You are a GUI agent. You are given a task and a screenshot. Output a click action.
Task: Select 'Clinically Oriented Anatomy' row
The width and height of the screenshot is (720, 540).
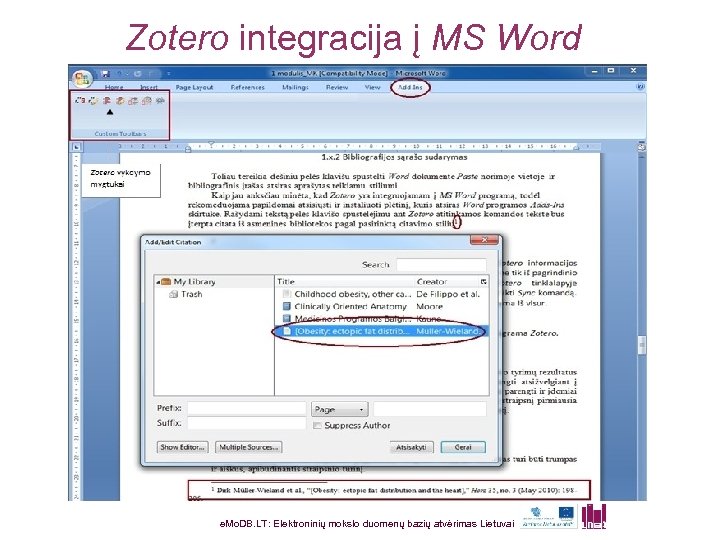click(382, 306)
